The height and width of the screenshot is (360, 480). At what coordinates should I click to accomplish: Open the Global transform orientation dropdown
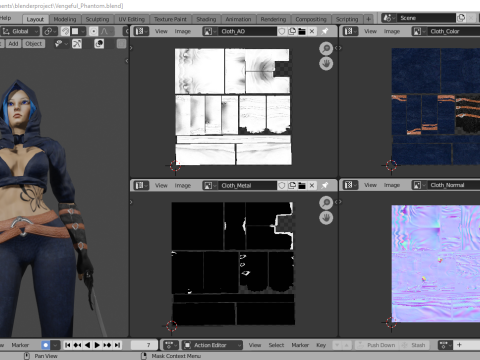click(20, 31)
